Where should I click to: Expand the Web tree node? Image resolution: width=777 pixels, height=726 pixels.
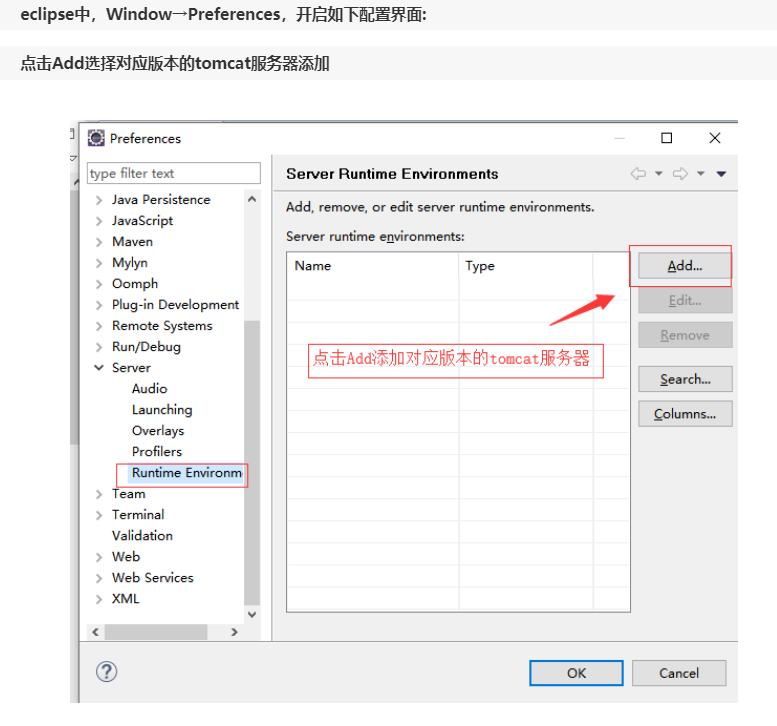(99, 558)
